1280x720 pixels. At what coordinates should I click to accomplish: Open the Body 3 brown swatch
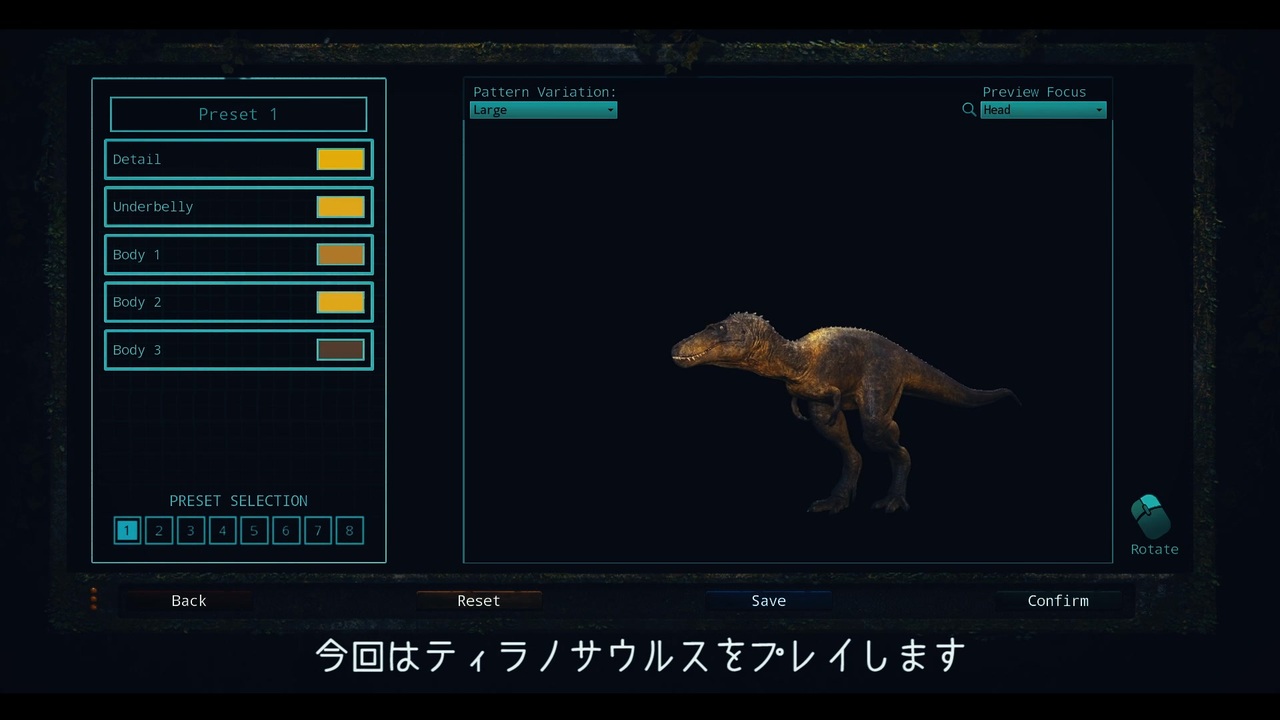(x=341, y=350)
